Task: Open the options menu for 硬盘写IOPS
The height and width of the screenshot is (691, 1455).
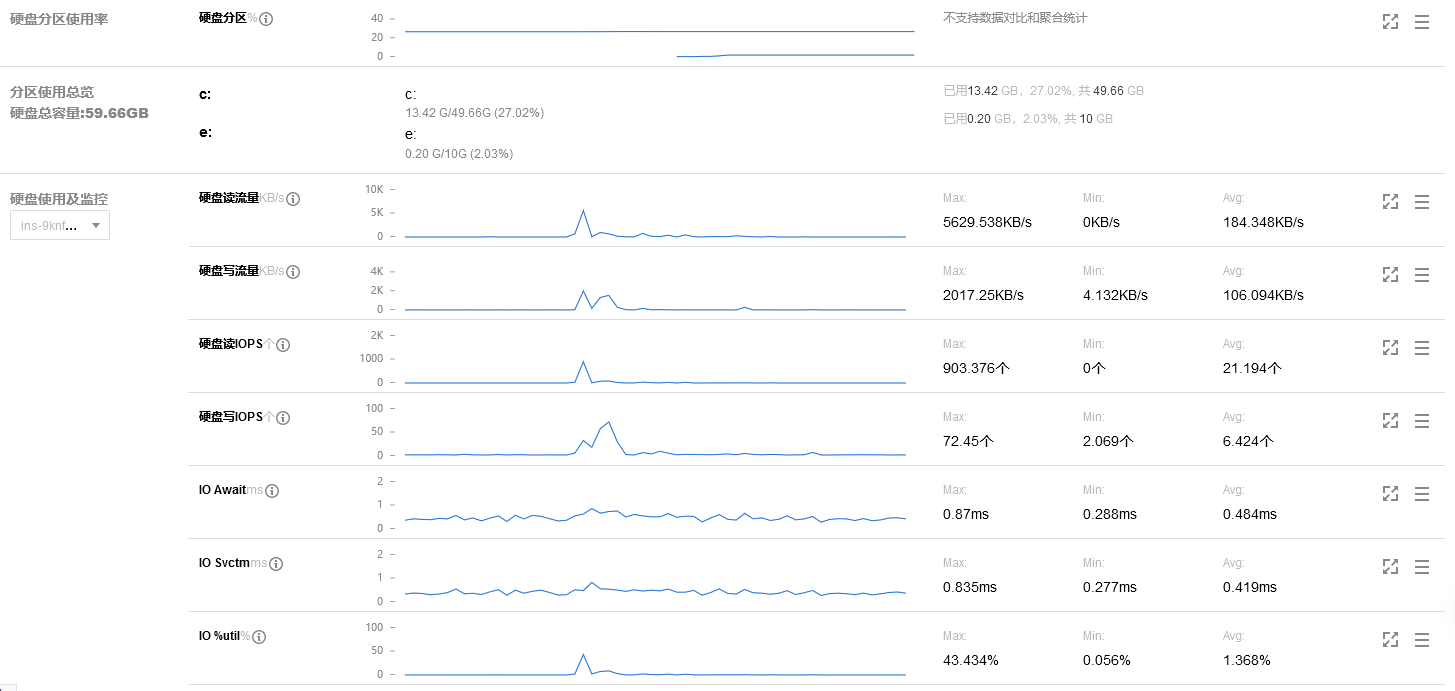Action: click(1422, 421)
